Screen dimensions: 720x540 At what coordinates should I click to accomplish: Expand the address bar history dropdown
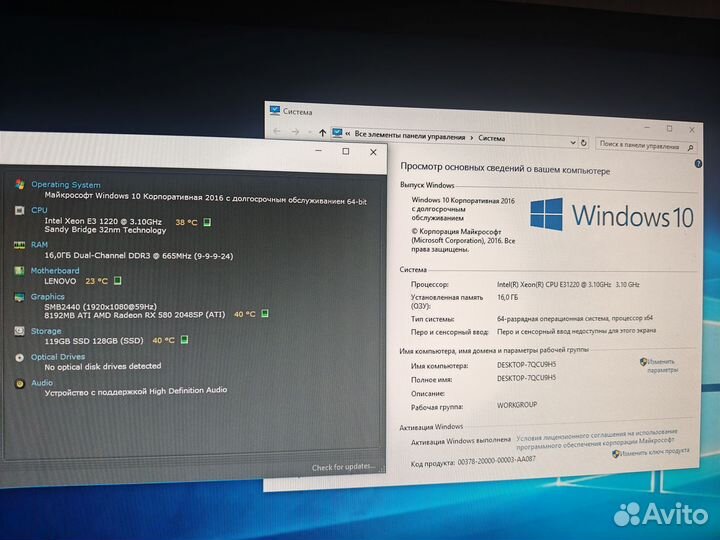[572, 140]
